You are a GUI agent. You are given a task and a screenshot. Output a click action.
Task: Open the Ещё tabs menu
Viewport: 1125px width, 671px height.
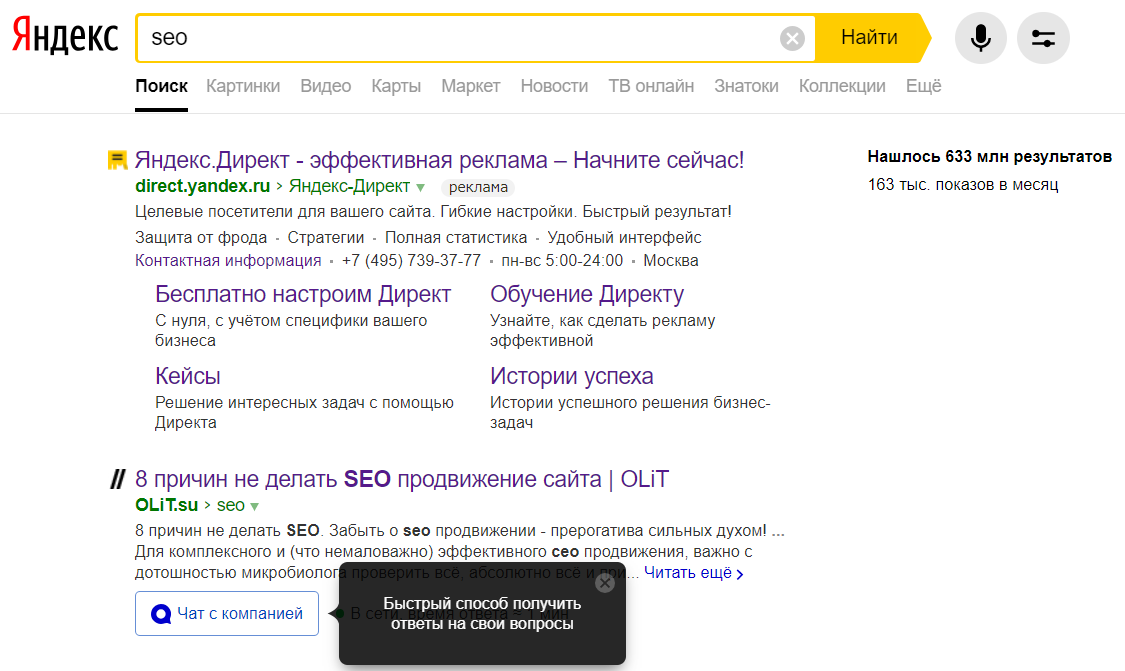point(923,86)
